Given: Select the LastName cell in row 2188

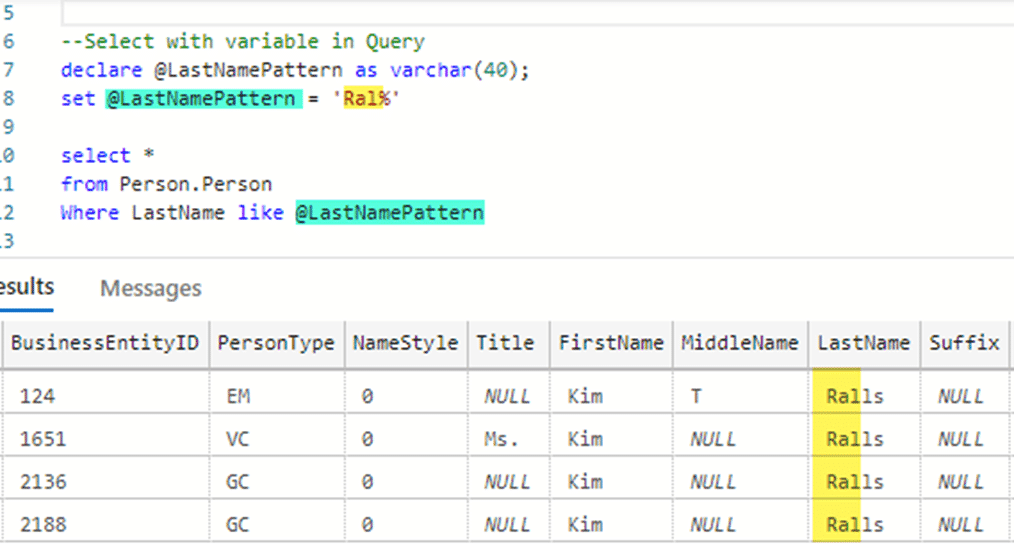Looking at the screenshot, I should tap(855, 524).
